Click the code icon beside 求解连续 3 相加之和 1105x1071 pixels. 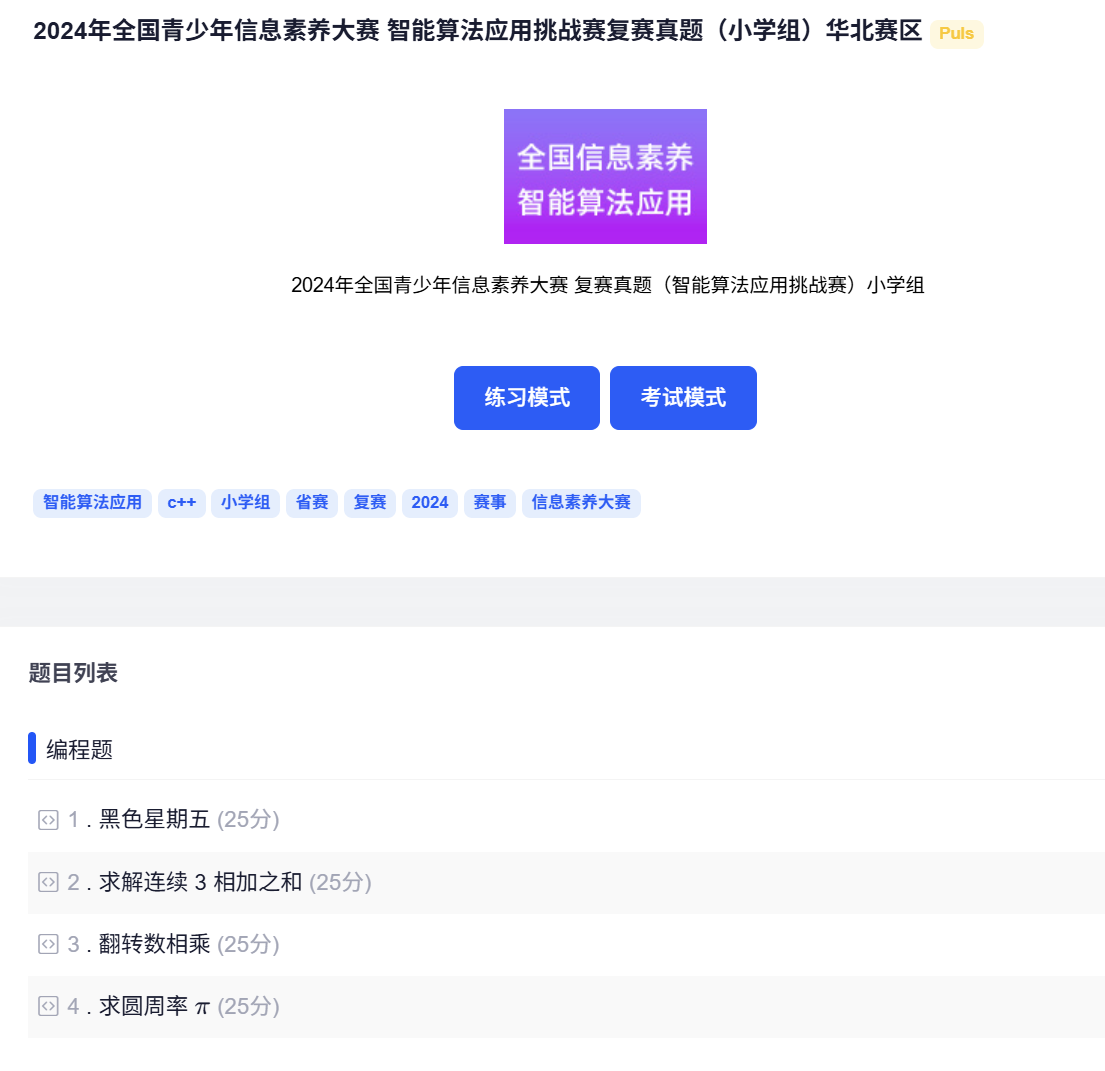pyautogui.click(x=48, y=882)
